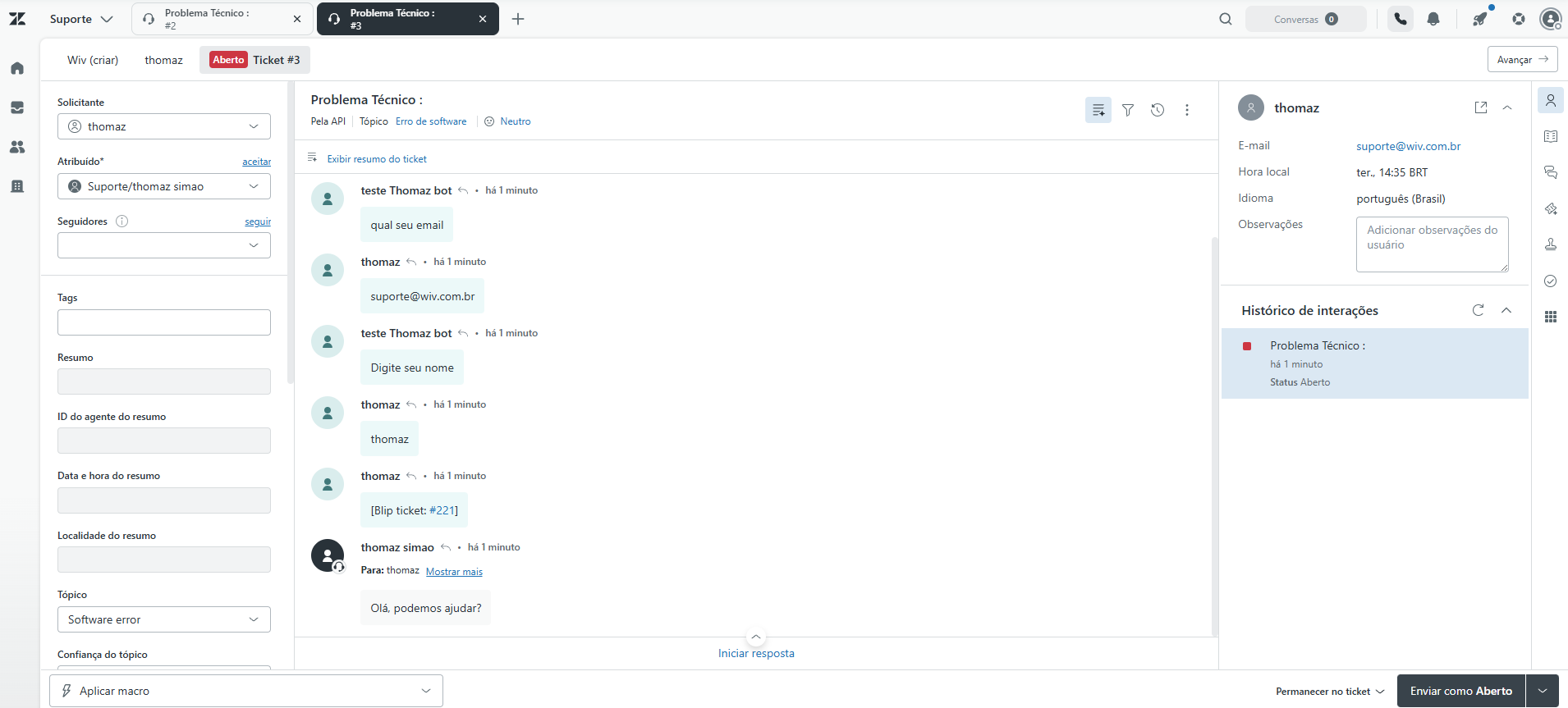Viewport: 1568px width, 708px height.
Task: Click Erro de software topic link
Action: 431,121
